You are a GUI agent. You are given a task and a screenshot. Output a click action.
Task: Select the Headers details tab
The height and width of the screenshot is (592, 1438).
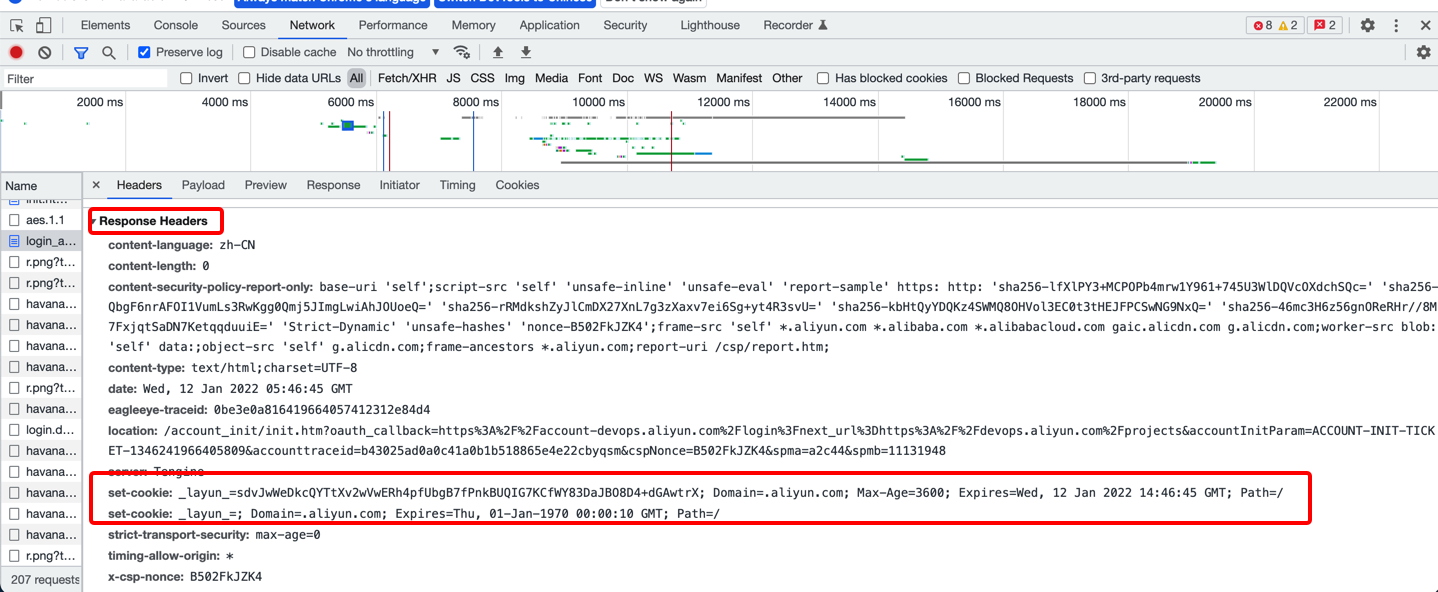[x=139, y=185]
